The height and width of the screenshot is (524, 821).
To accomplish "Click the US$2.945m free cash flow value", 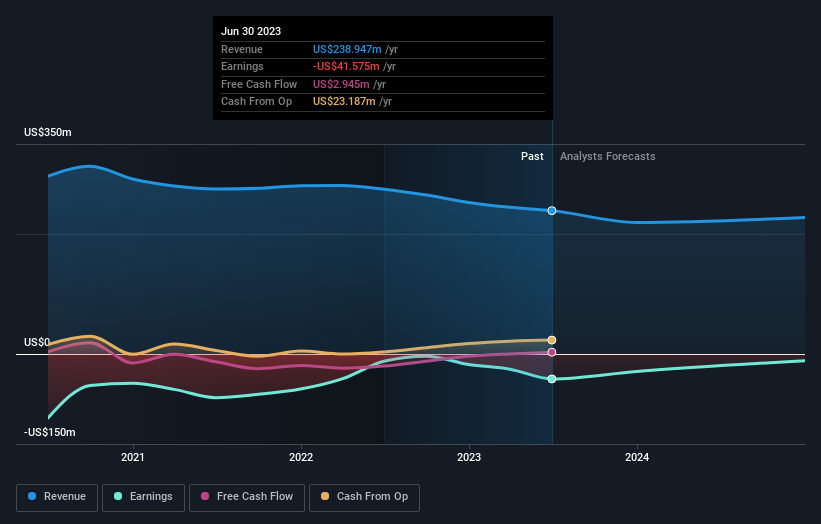I will [x=341, y=84].
